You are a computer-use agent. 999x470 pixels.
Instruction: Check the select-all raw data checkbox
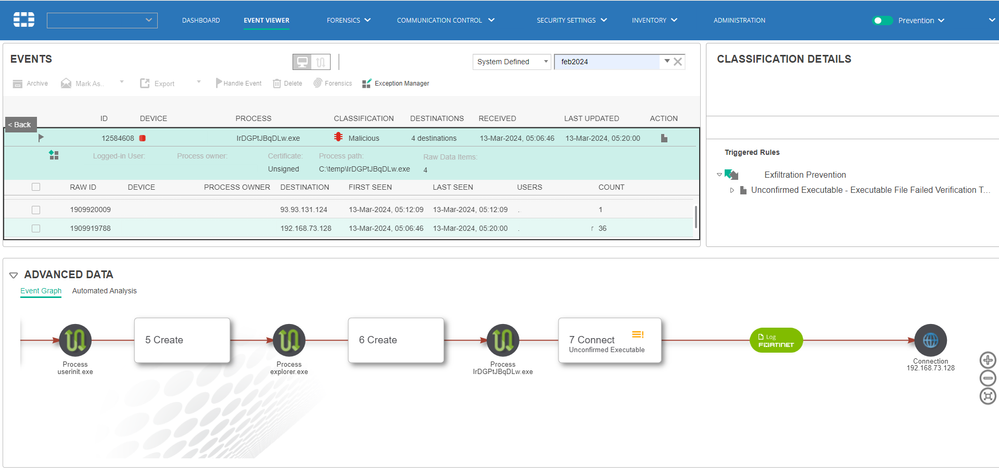tap(36, 187)
